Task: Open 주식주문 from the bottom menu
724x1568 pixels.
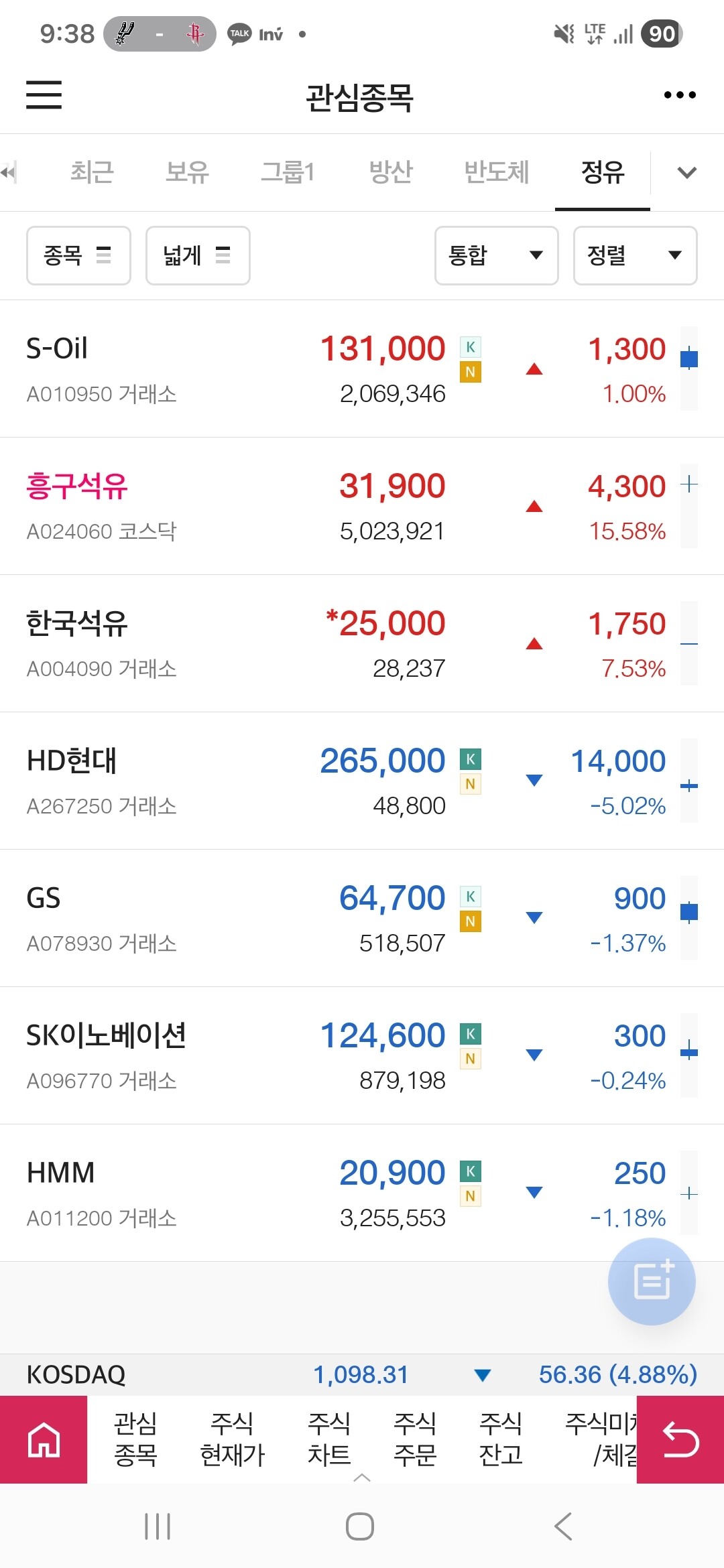Action: 415,1439
